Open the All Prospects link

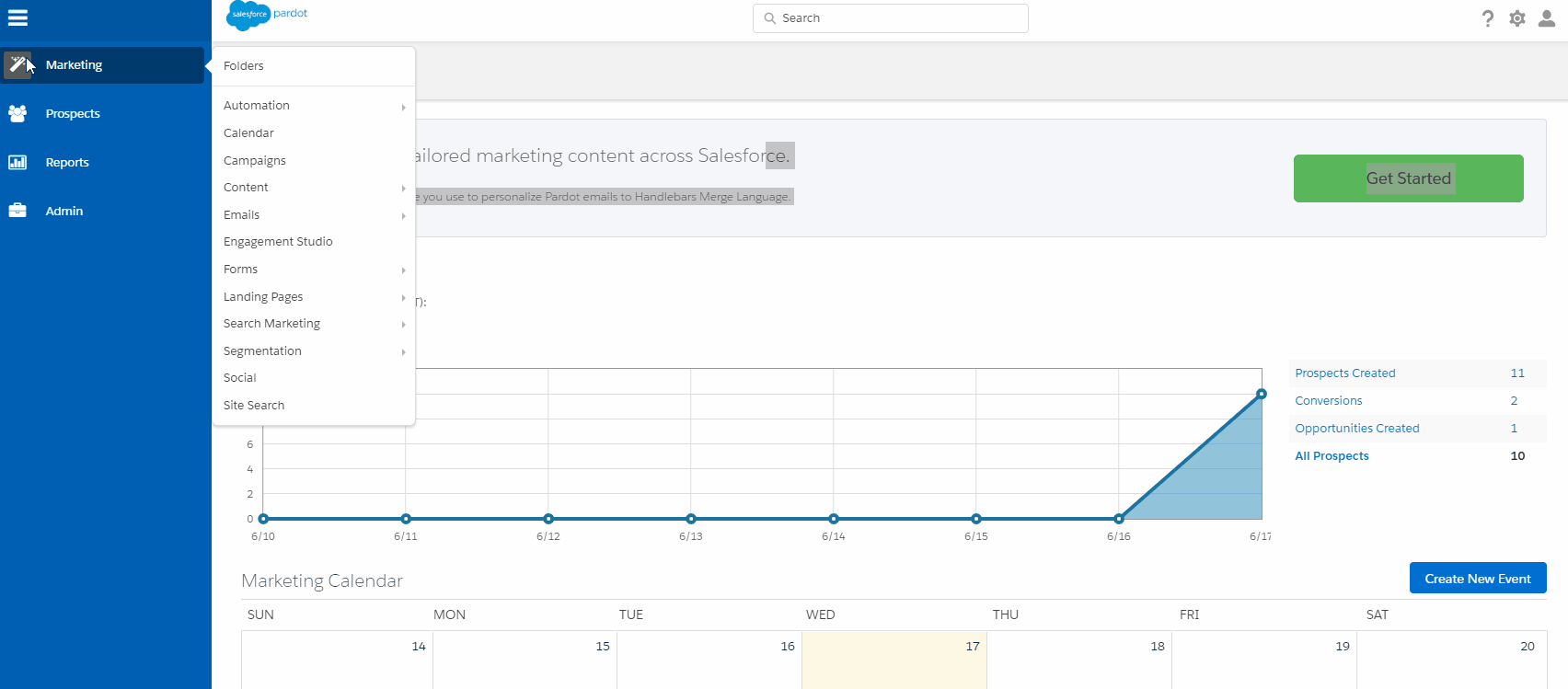click(x=1332, y=456)
